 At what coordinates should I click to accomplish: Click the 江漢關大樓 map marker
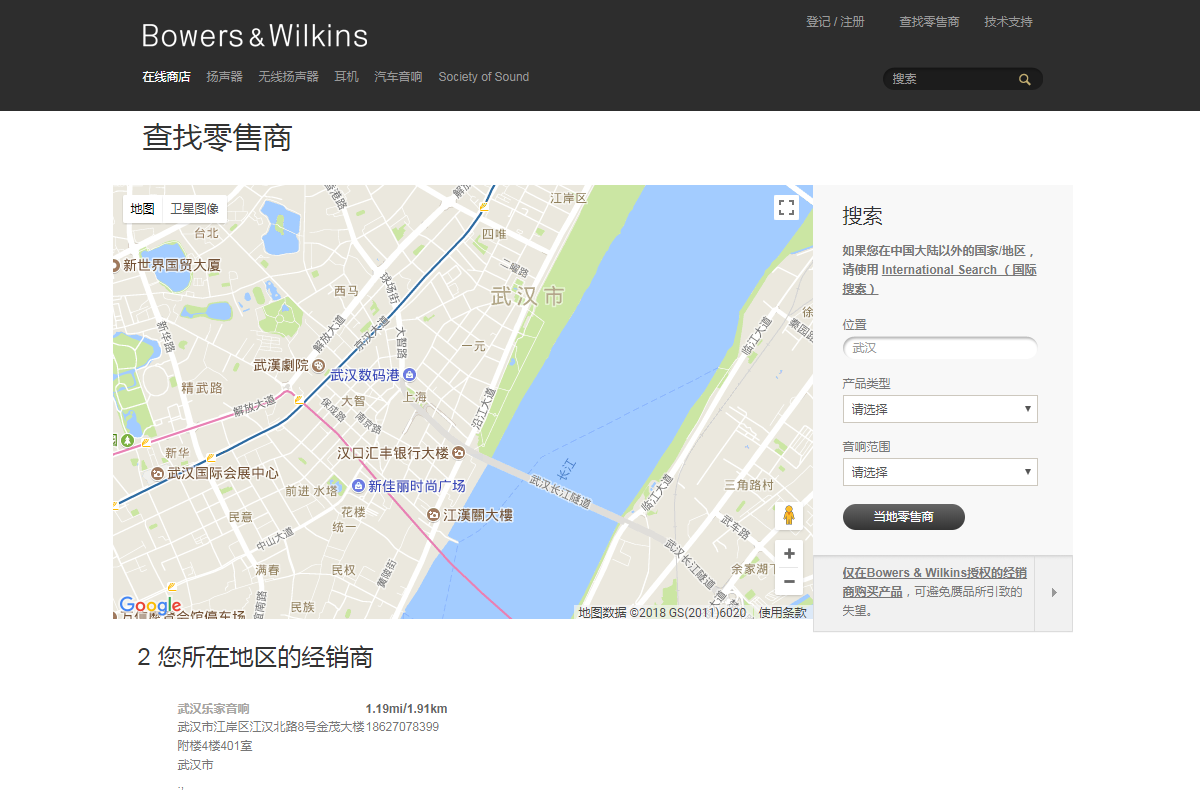433,515
